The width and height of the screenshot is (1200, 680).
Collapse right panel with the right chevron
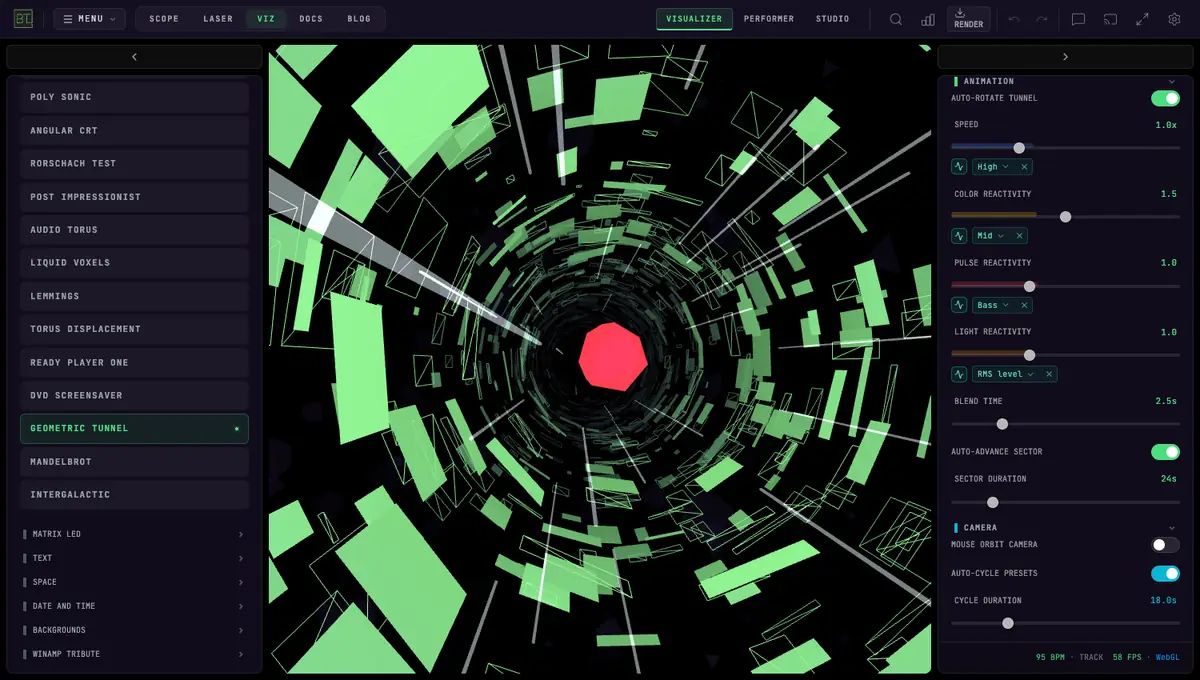1065,57
